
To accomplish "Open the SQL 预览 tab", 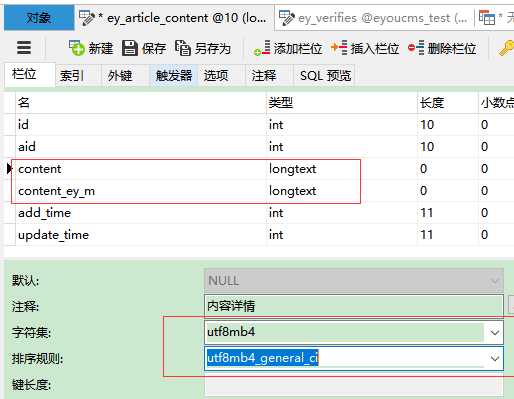I will click(324, 76).
